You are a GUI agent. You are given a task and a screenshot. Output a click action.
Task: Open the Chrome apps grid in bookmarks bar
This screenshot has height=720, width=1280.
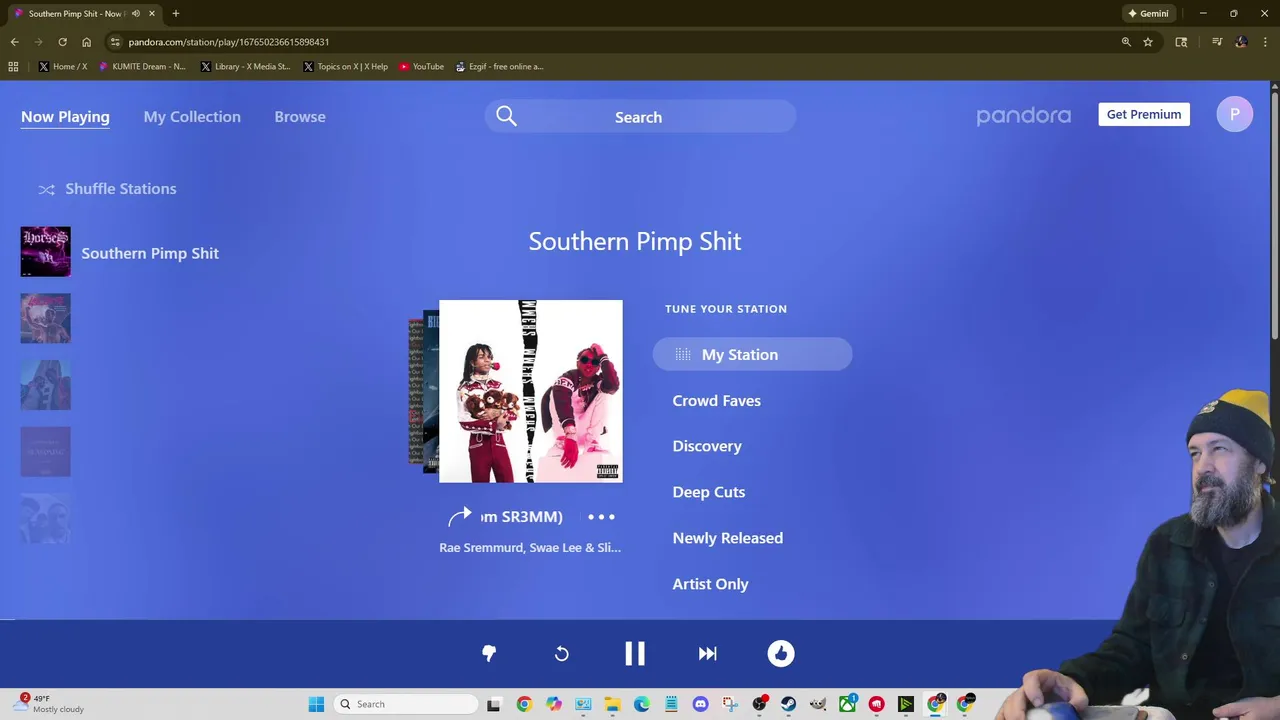[13, 67]
